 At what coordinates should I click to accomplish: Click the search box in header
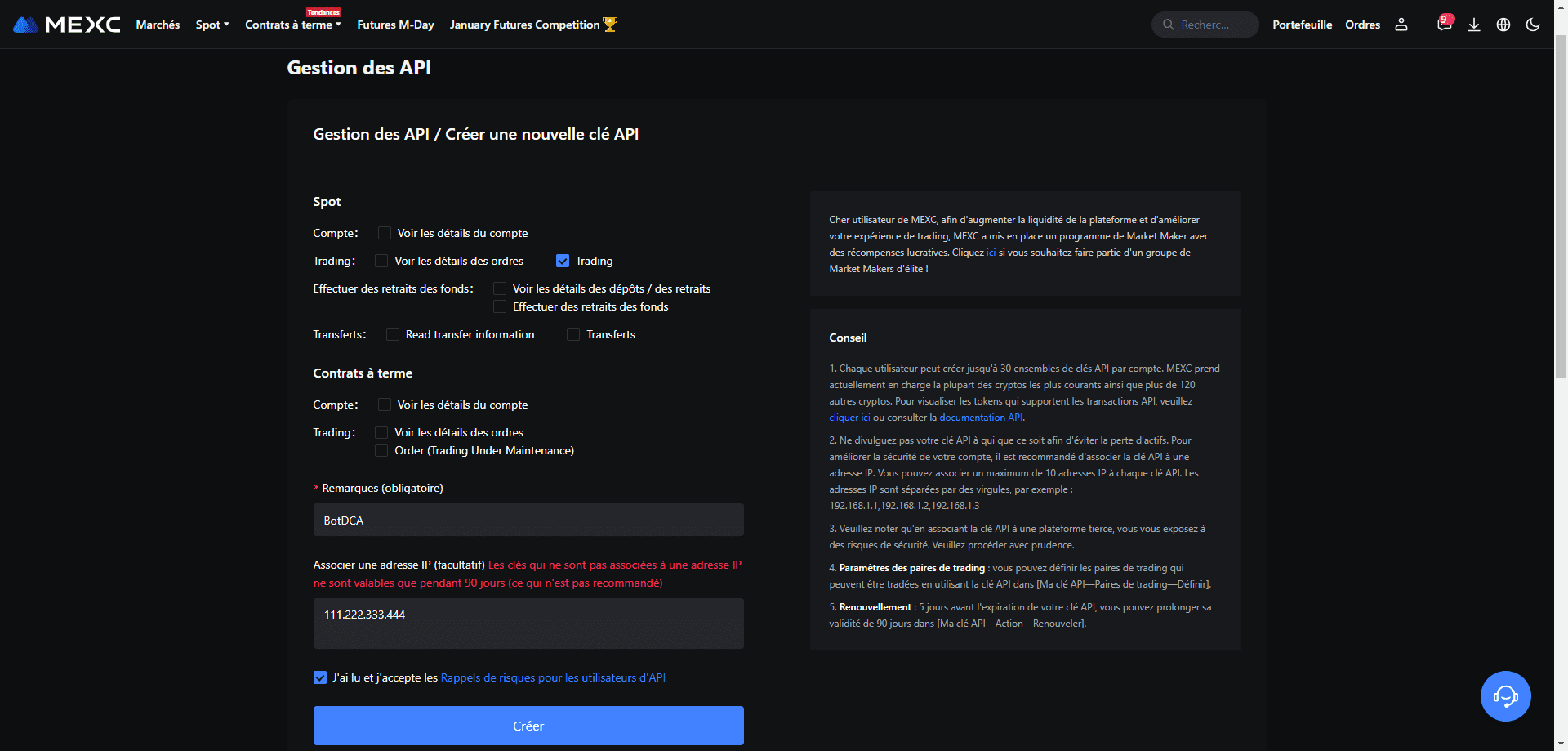[x=1205, y=25]
